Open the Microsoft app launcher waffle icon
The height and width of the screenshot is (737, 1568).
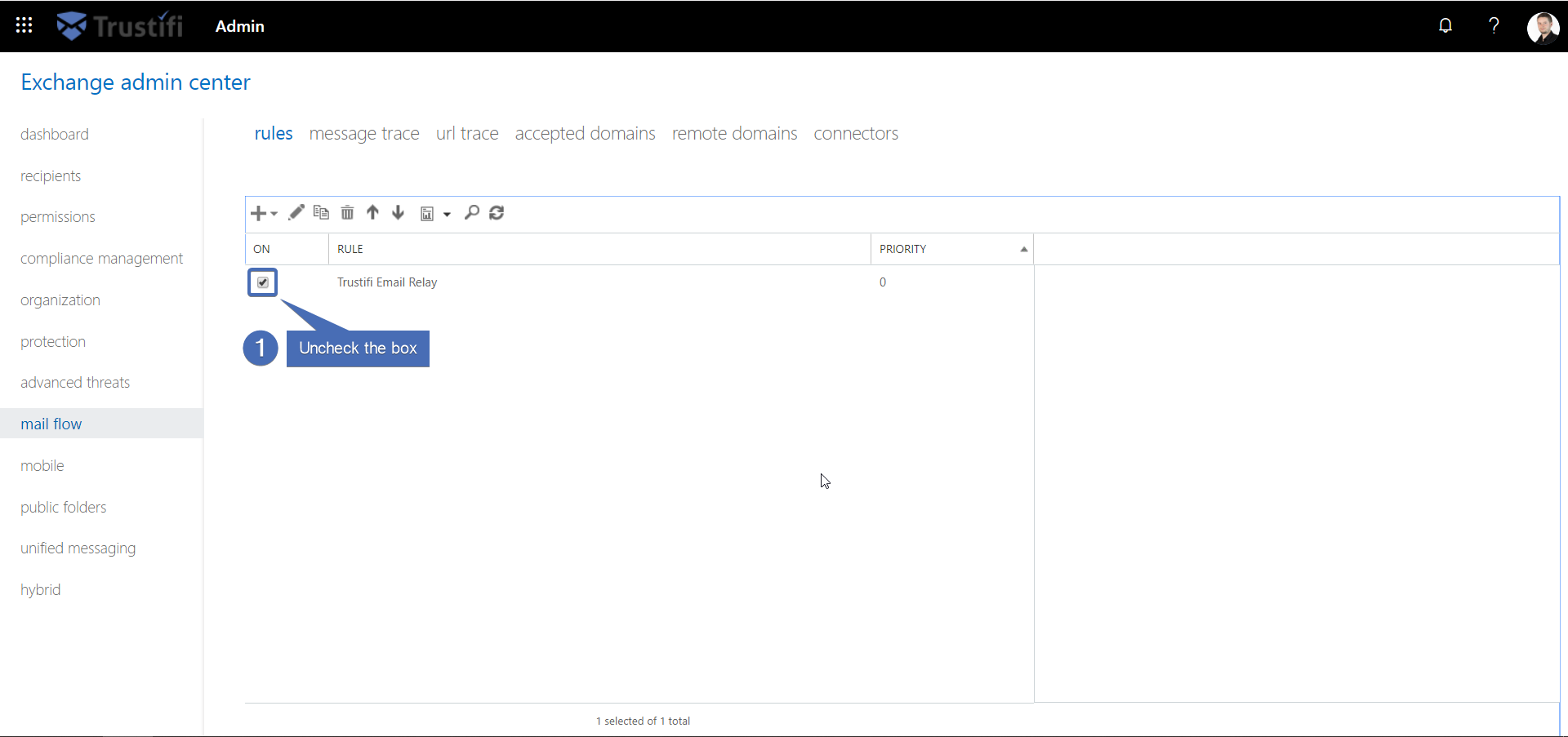24,25
